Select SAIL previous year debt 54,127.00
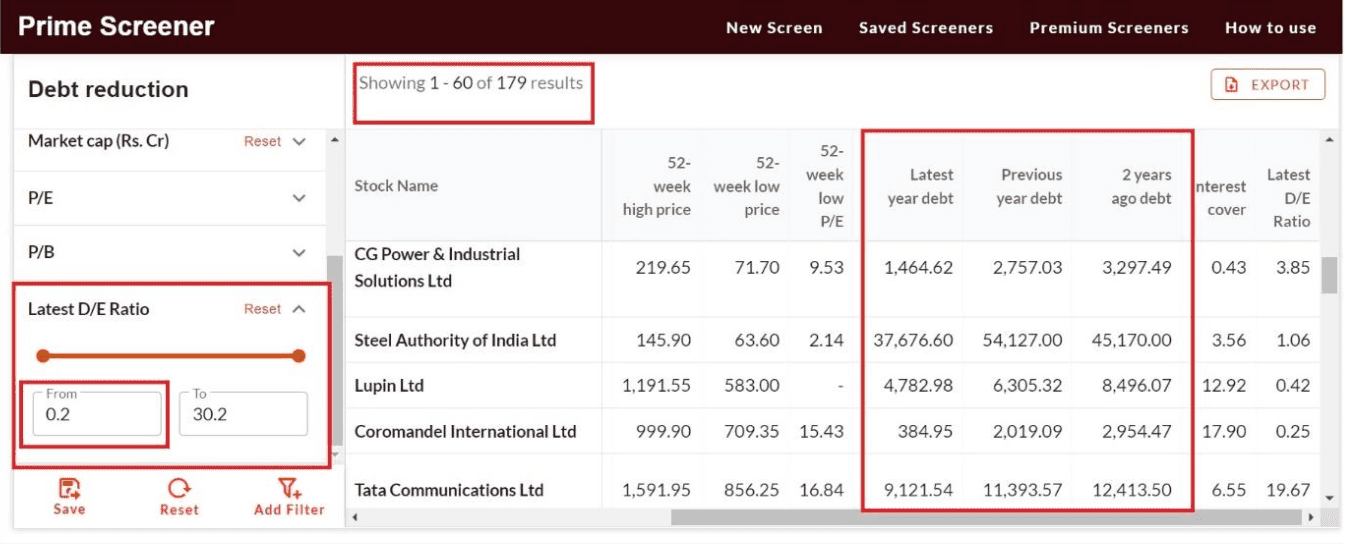 (1022, 341)
